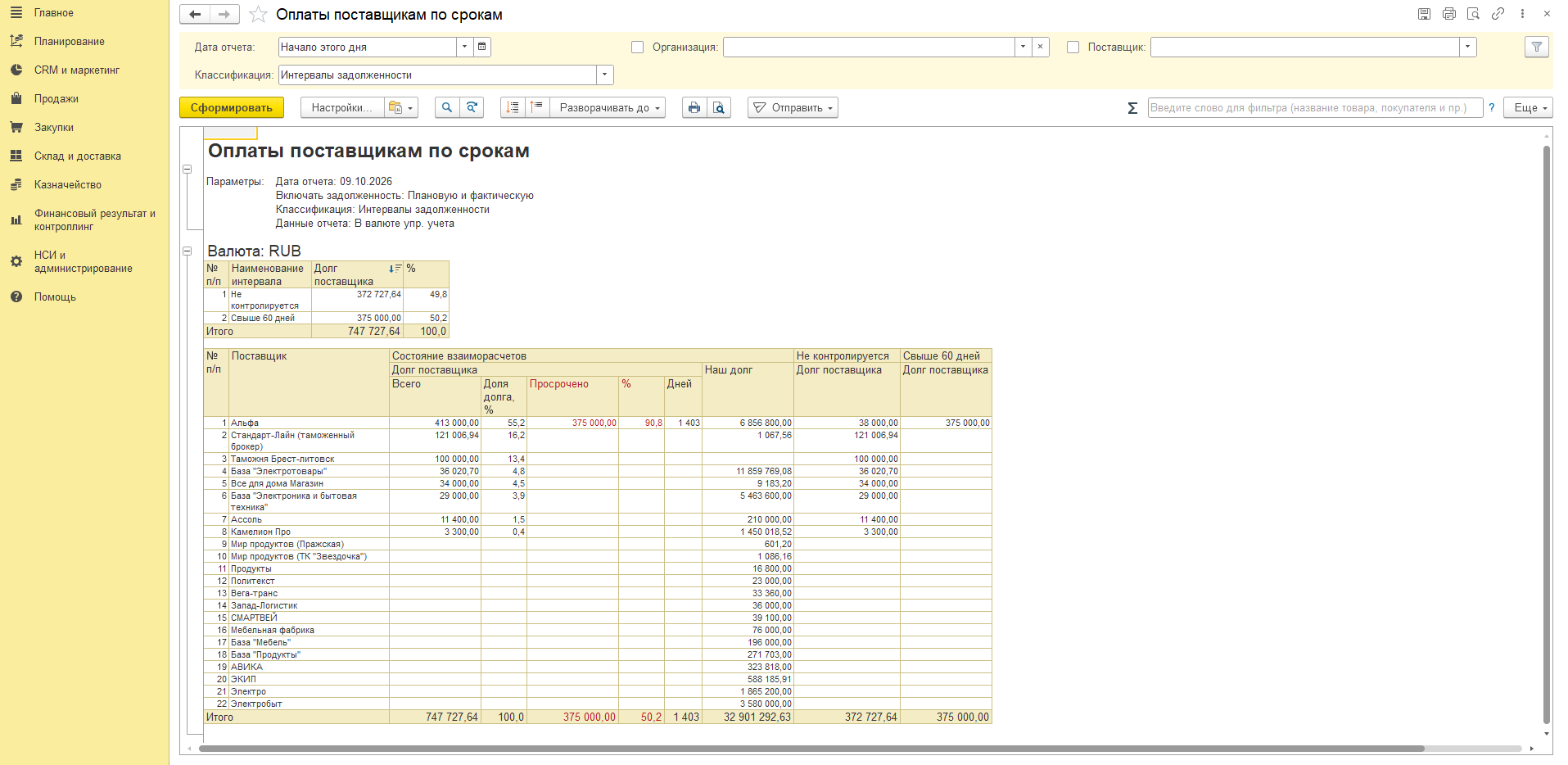Open report Настройки... button
Viewport: 1568px width, 765px height.
[x=341, y=107]
